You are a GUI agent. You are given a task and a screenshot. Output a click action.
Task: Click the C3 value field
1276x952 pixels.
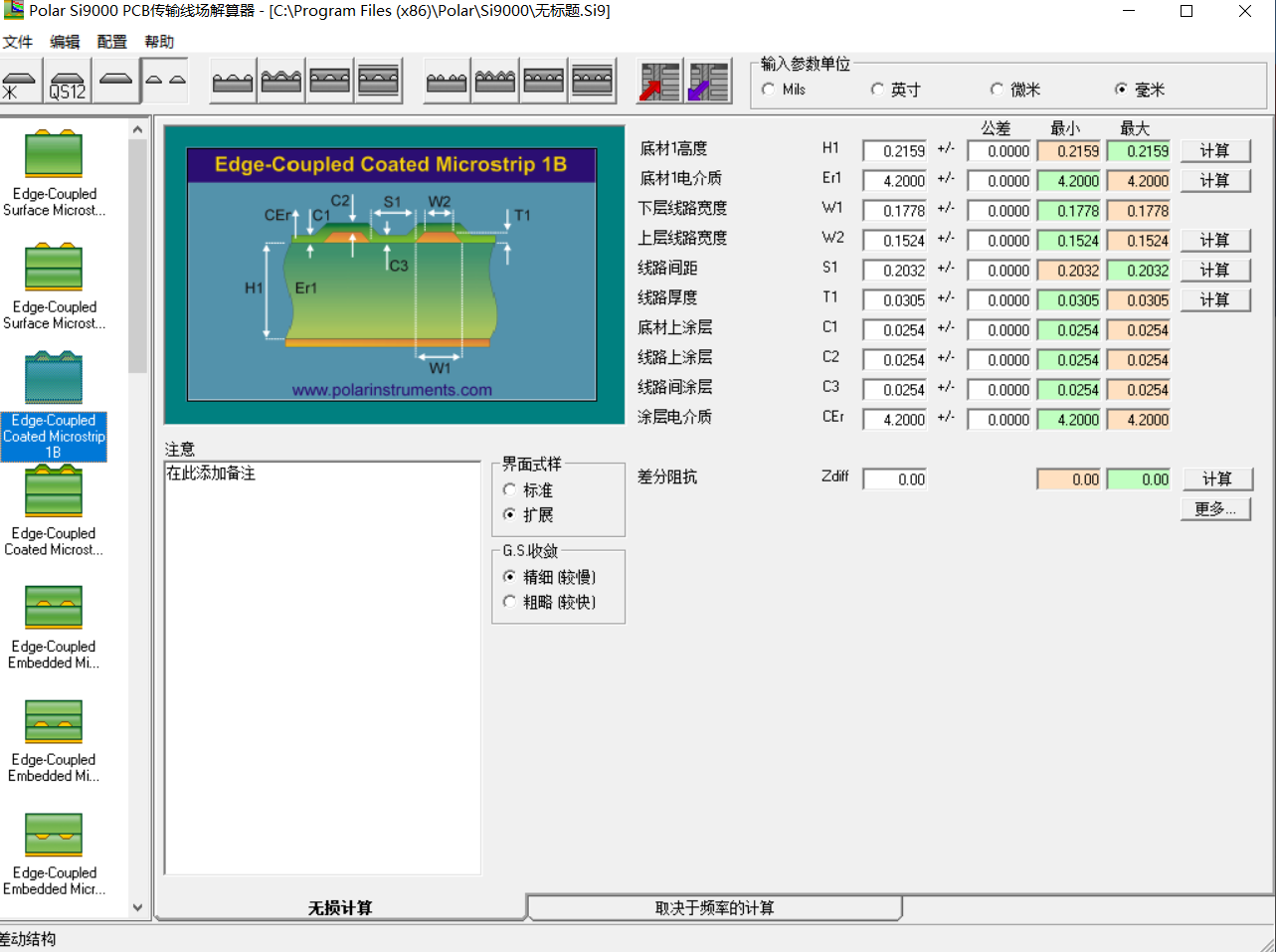(x=895, y=390)
